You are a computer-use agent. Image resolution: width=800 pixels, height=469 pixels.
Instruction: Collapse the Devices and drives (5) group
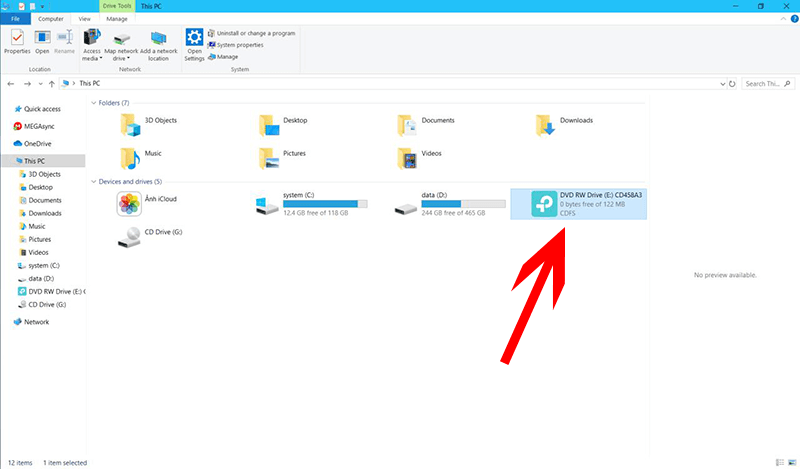[93, 182]
